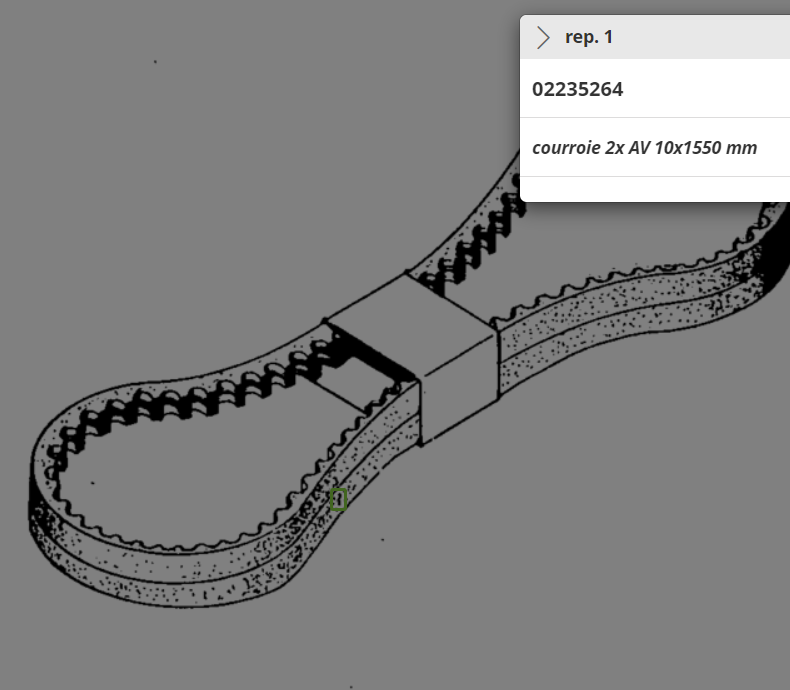
Task: Select the rep. 1 header label
Action: tap(588, 37)
